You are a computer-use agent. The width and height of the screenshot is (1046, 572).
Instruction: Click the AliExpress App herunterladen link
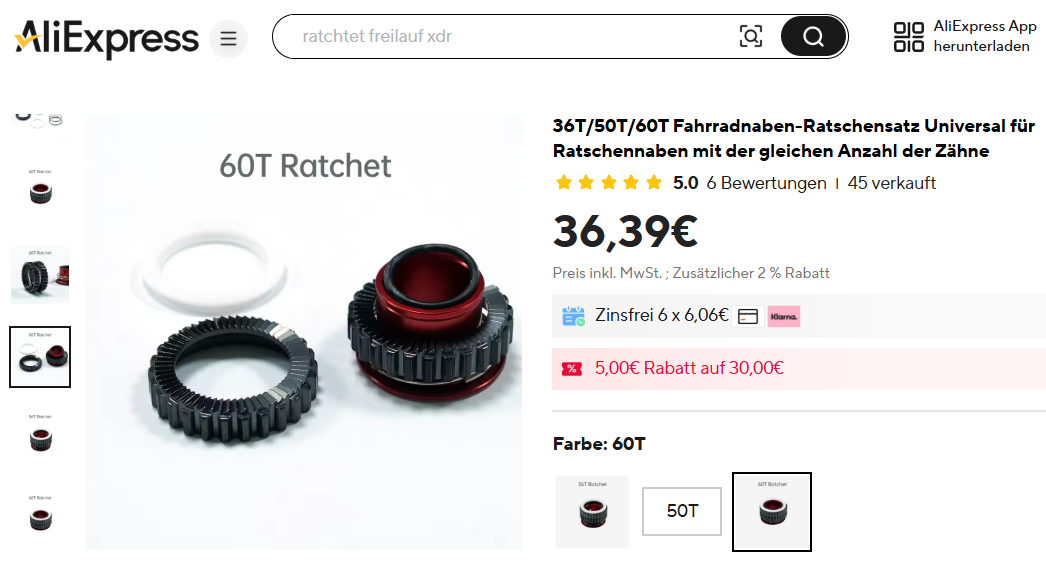click(x=985, y=36)
